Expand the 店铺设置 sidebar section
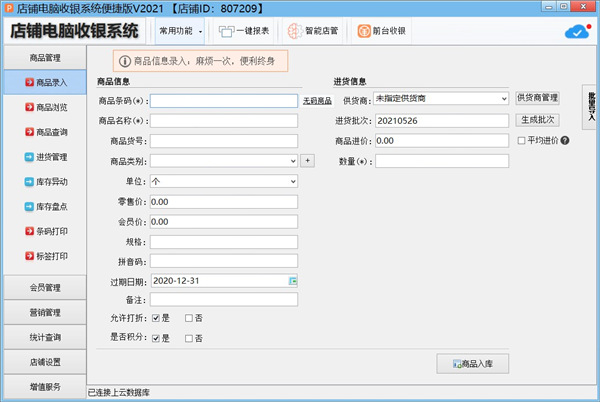This screenshot has width=600, height=402. [45, 362]
